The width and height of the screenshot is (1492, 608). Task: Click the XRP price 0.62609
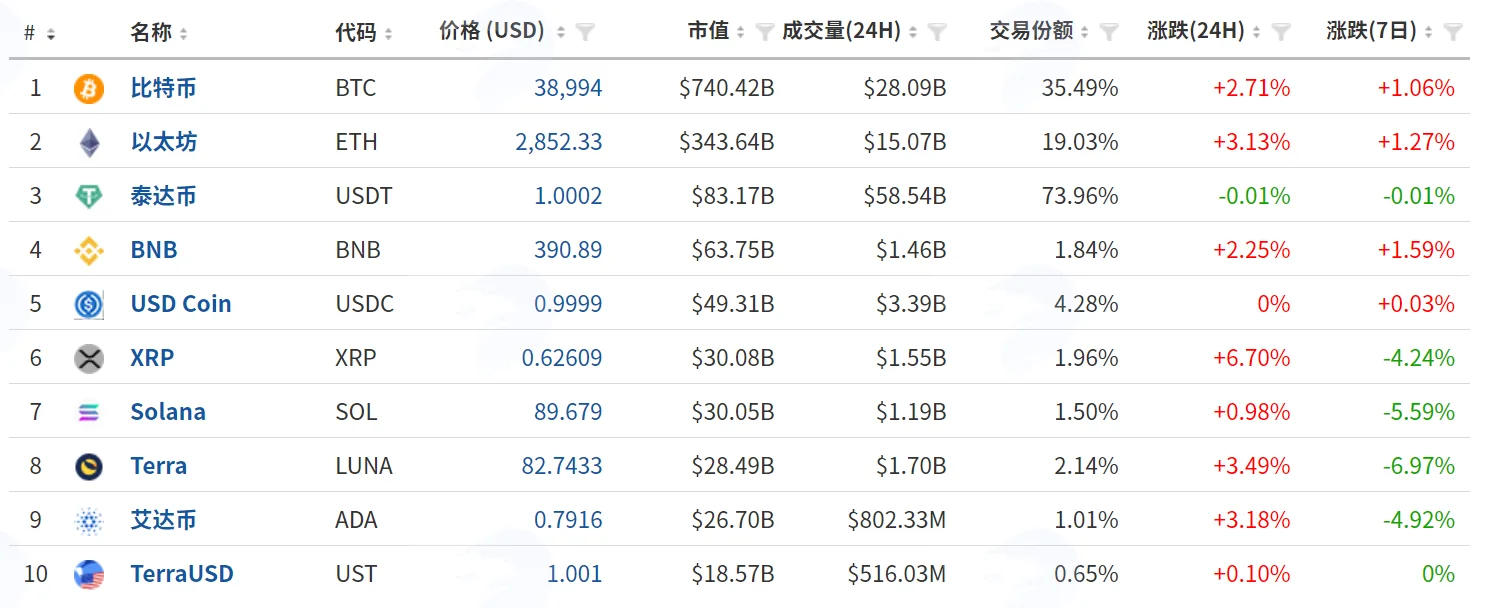click(562, 358)
